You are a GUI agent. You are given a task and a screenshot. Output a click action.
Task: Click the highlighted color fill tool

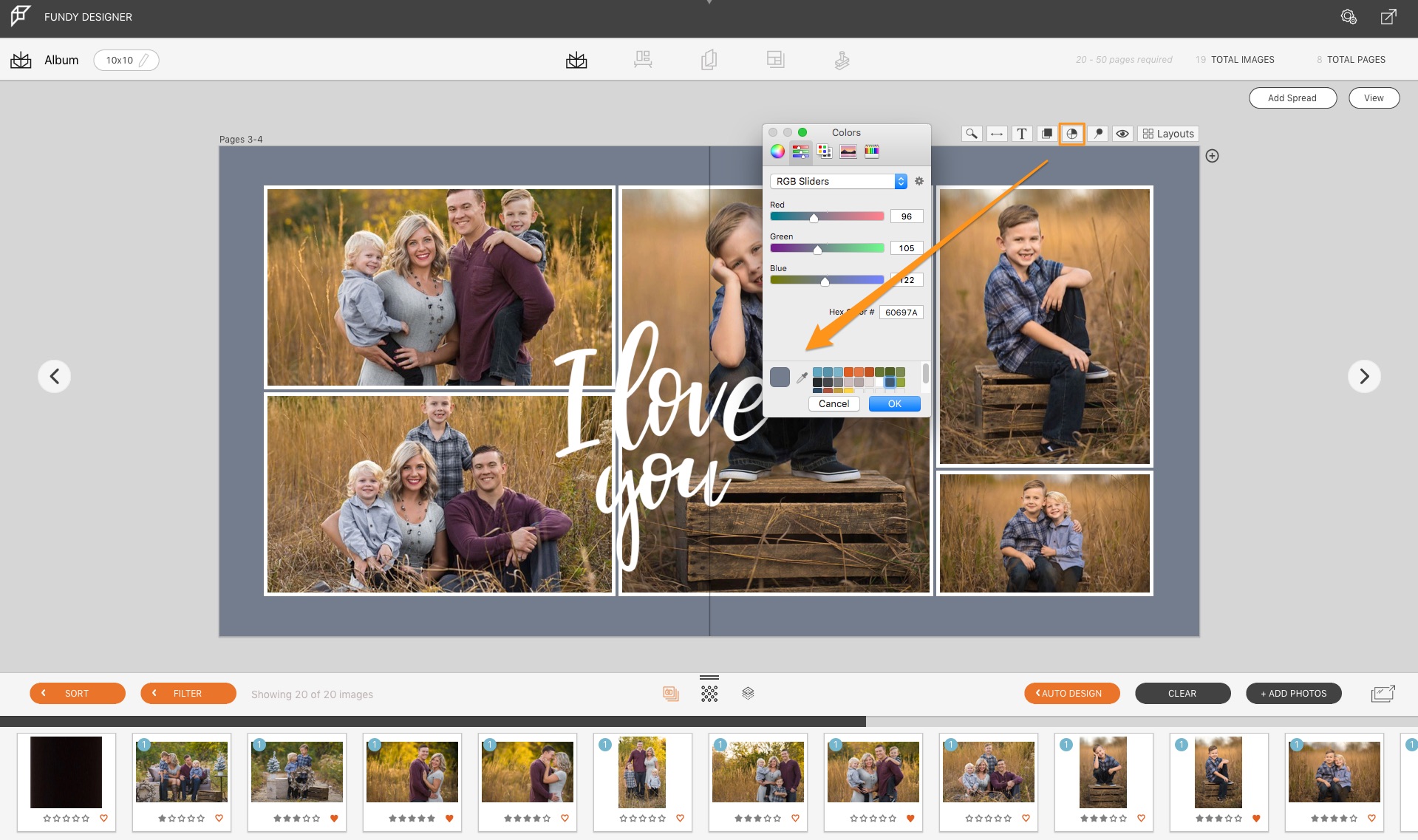(x=1071, y=134)
